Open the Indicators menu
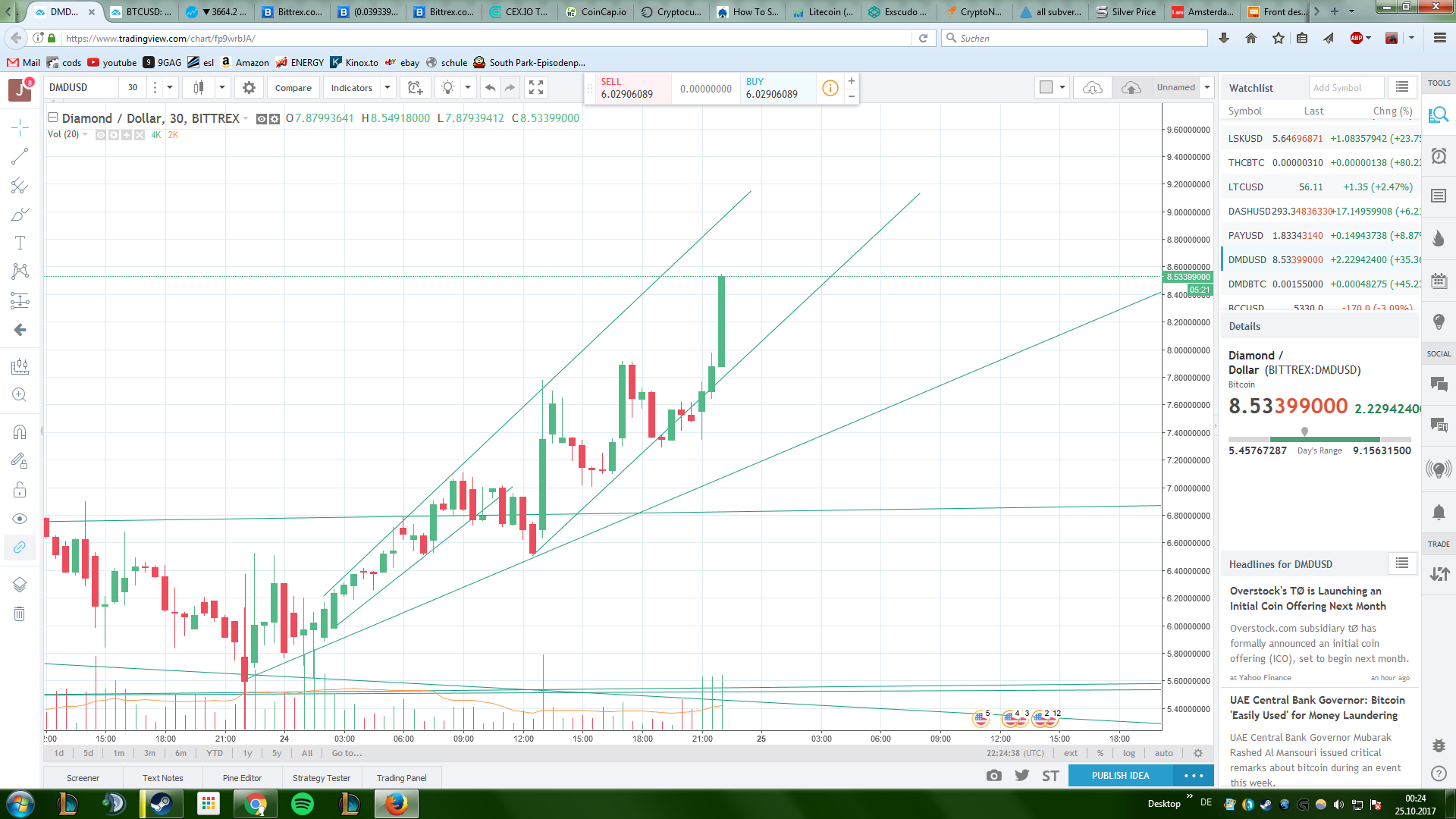The height and width of the screenshot is (819, 1456). (352, 88)
